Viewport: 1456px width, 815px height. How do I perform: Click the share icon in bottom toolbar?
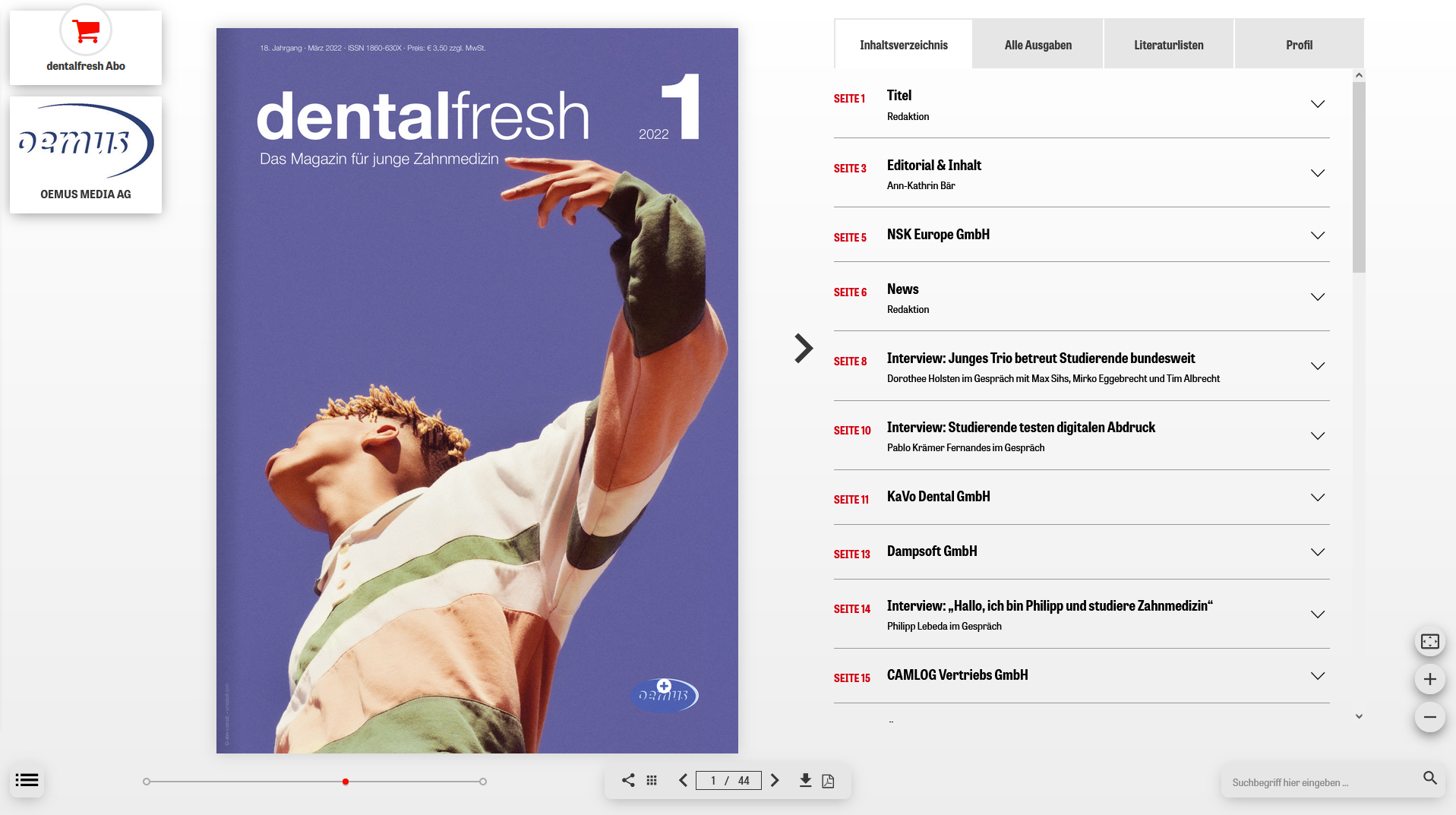(x=628, y=780)
